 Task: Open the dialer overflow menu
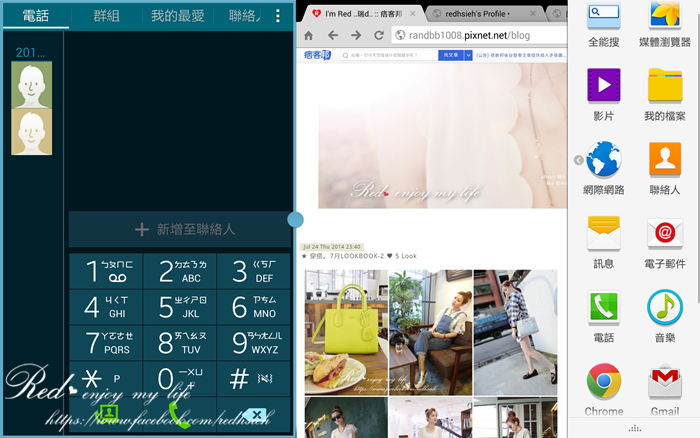click(x=278, y=16)
